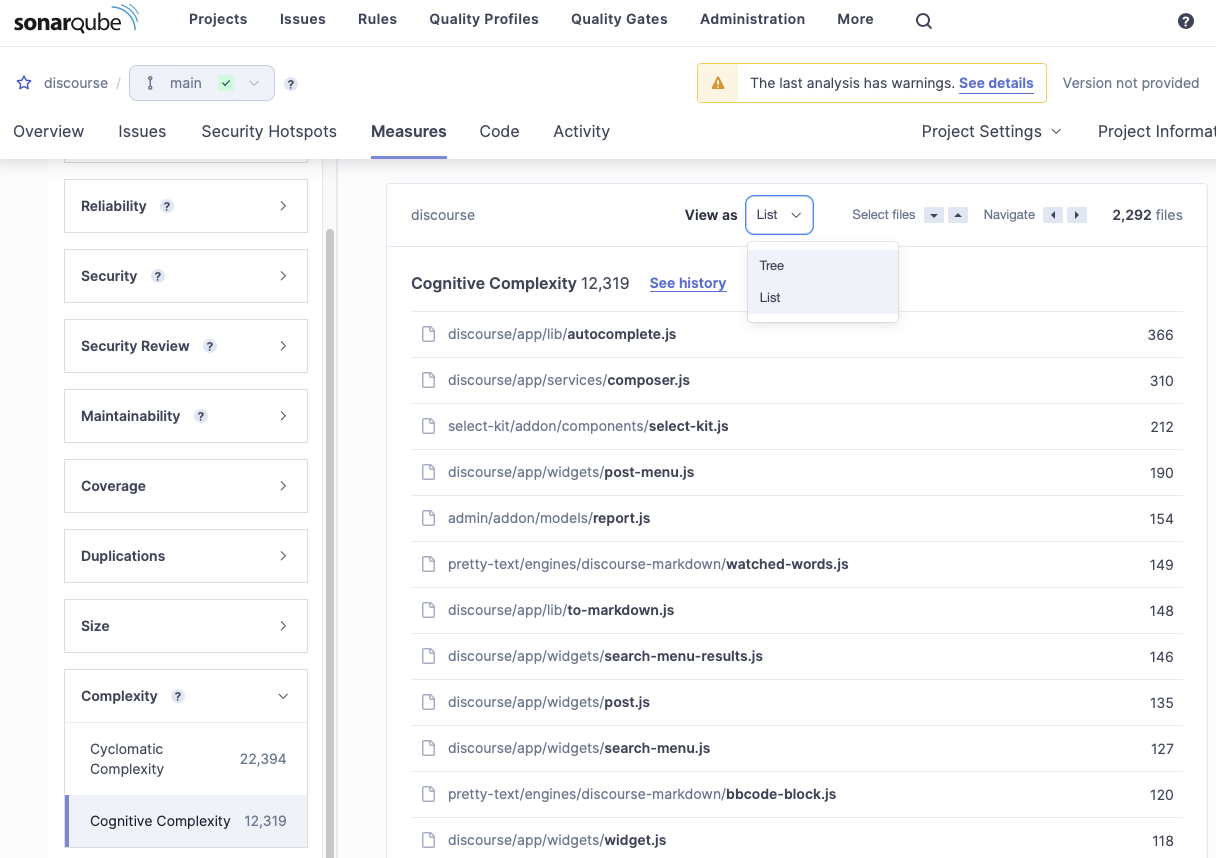1216x858 pixels.
Task: Expand the Security Review section
Action: (186, 346)
